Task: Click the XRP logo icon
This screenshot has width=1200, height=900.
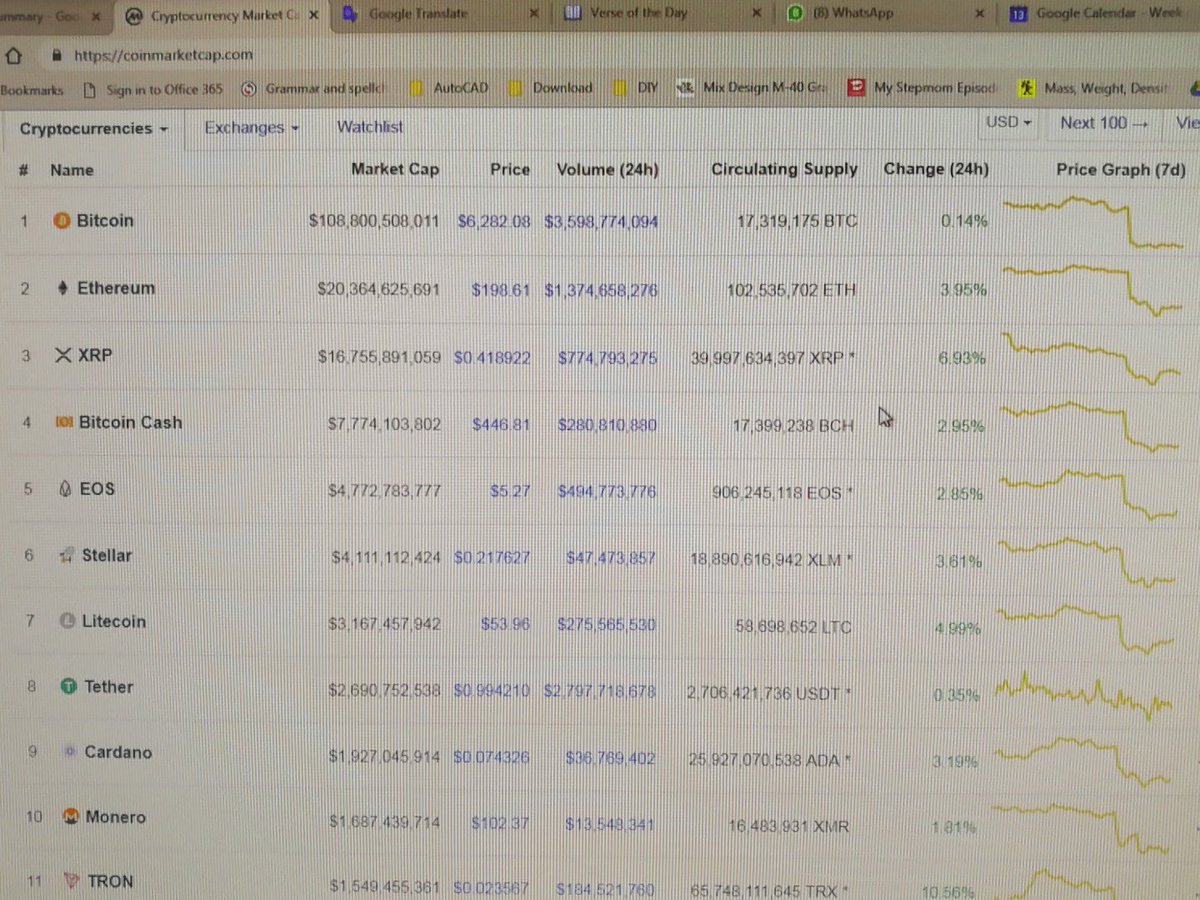Action: 62,355
